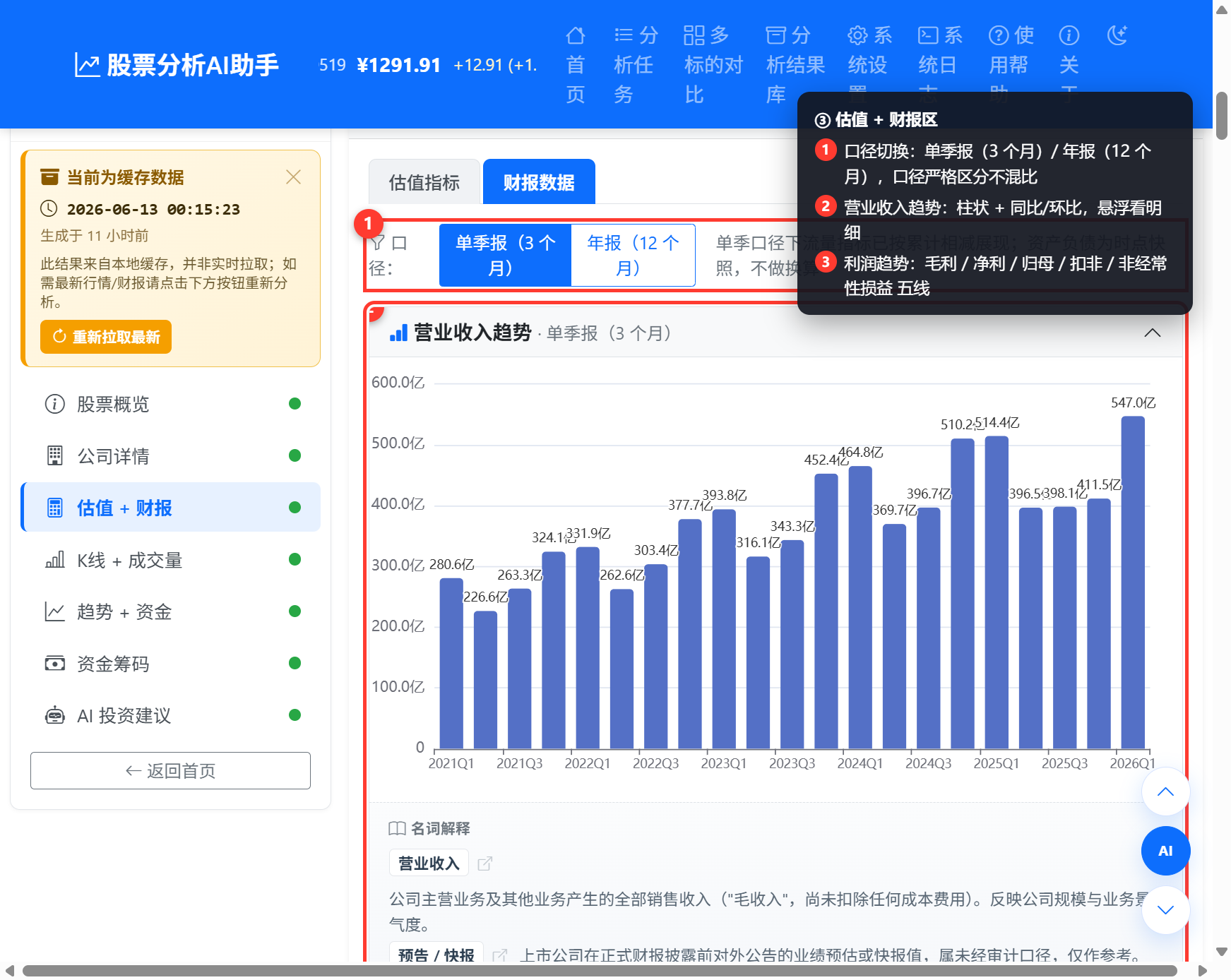This screenshot has height=980, width=1231.
Task: Click the 营业收入 glossary tag
Action: (429, 863)
